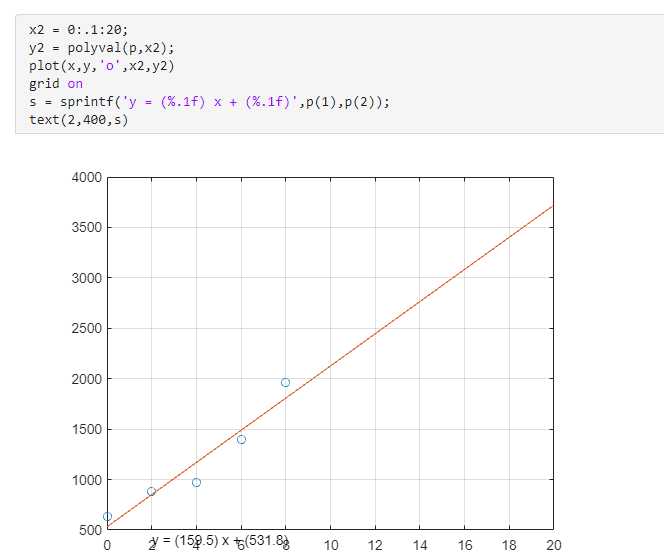This screenshot has width=664, height=553.
Task: Click the y-axis tick label 4000
Action: click(x=87, y=177)
